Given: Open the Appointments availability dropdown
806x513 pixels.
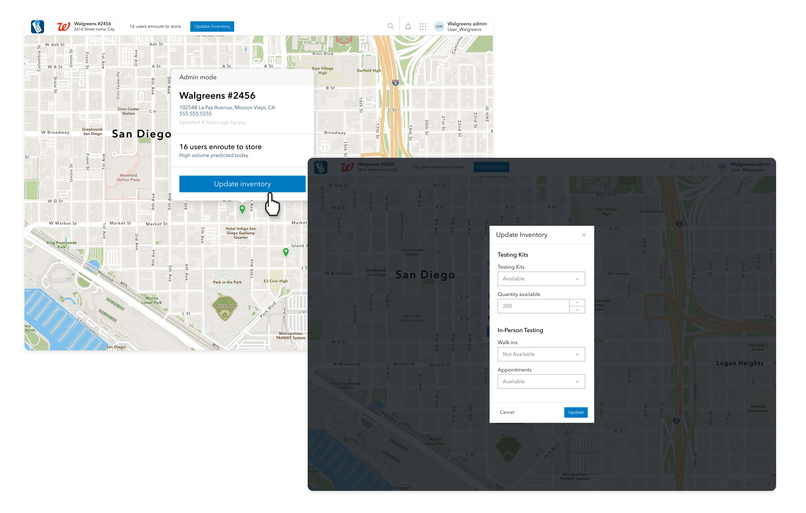Looking at the screenshot, I should coord(541,381).
